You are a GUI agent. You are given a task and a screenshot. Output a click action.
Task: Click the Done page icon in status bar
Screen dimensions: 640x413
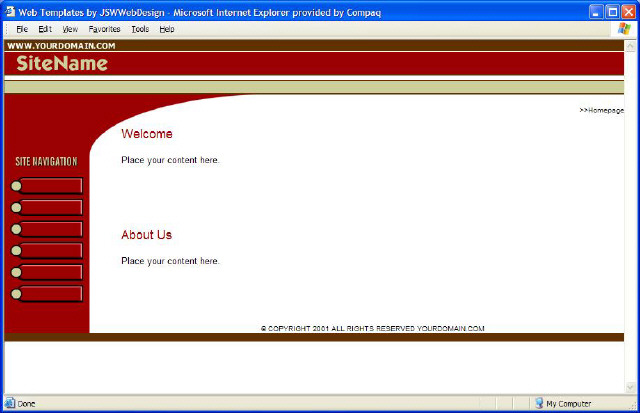click(10, 403)
